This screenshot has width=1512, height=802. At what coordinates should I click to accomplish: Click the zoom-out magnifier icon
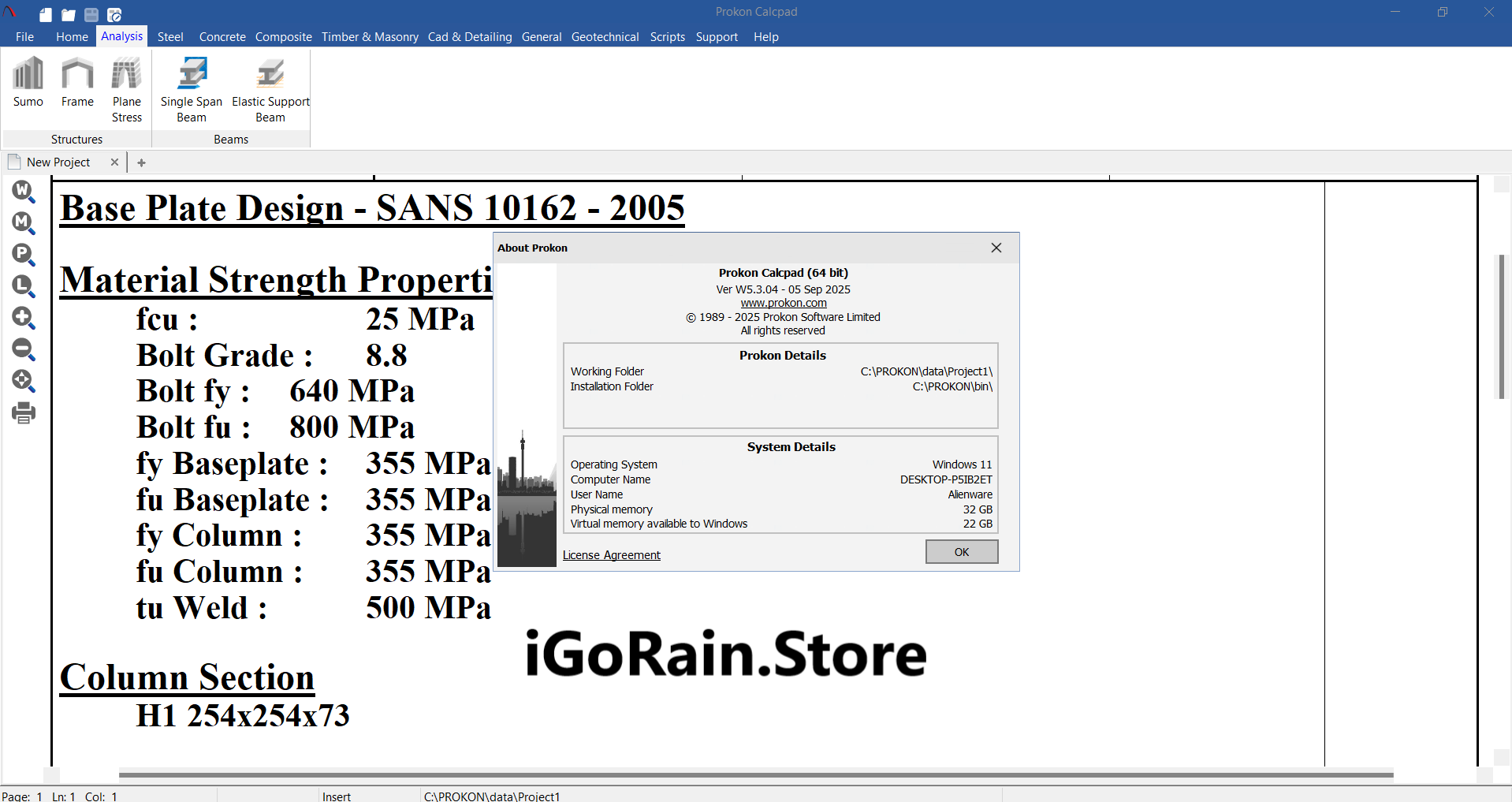(x=24, y=349)
